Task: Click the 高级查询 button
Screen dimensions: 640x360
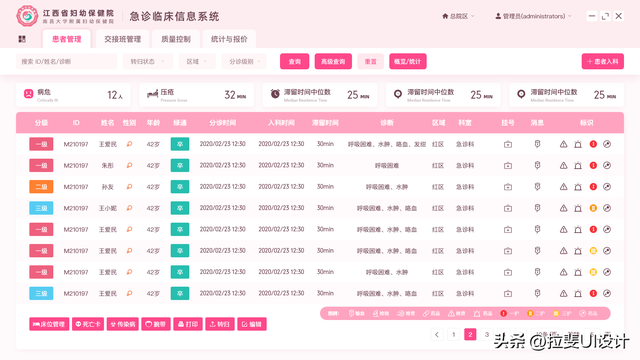Action: 333,62
